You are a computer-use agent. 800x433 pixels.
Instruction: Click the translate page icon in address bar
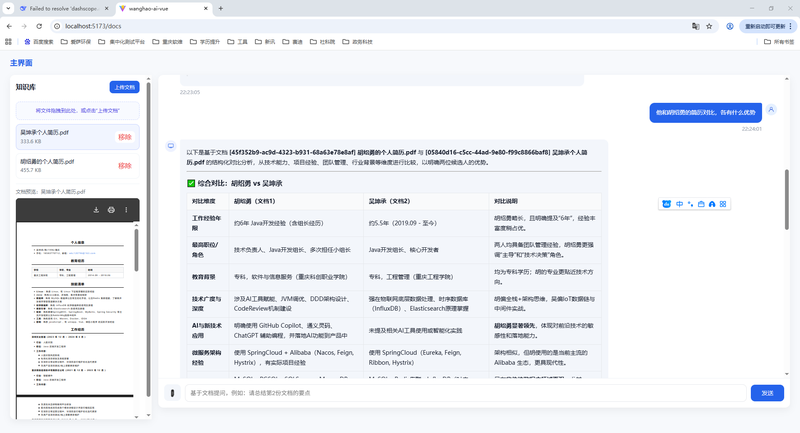(695, 26)
